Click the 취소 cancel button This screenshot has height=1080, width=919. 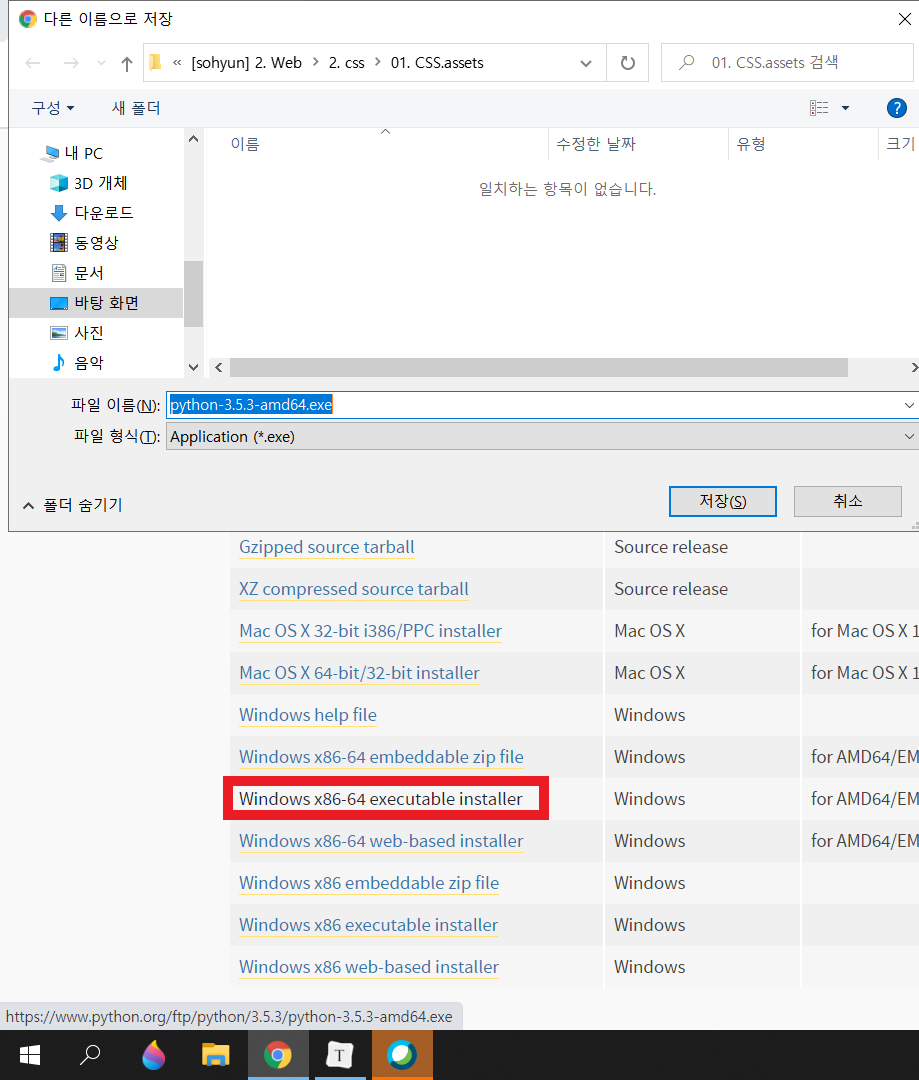pos(847,501)
